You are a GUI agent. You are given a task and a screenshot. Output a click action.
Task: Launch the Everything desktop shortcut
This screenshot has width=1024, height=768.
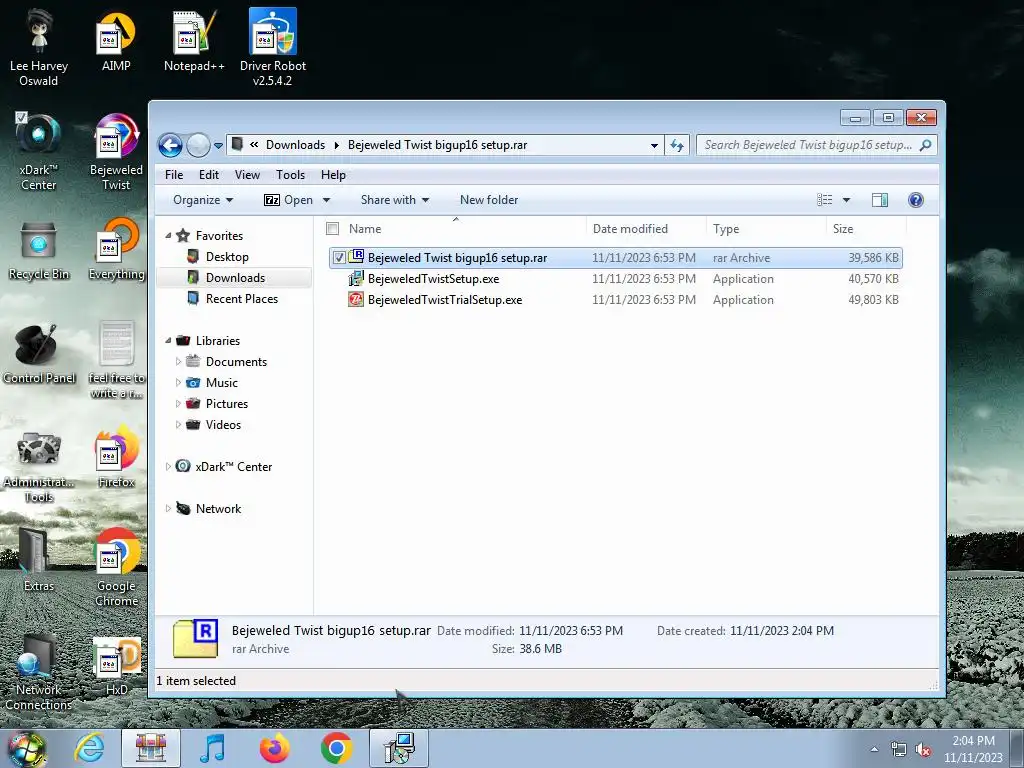tap(116, 251)
